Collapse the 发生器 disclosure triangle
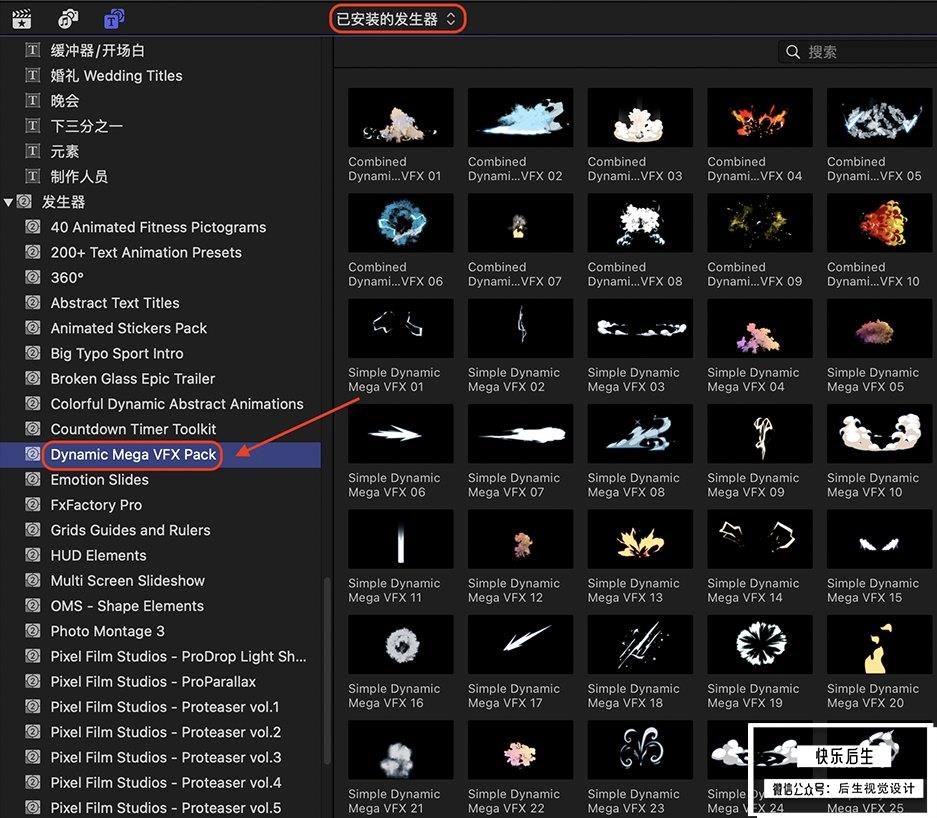 8,202
